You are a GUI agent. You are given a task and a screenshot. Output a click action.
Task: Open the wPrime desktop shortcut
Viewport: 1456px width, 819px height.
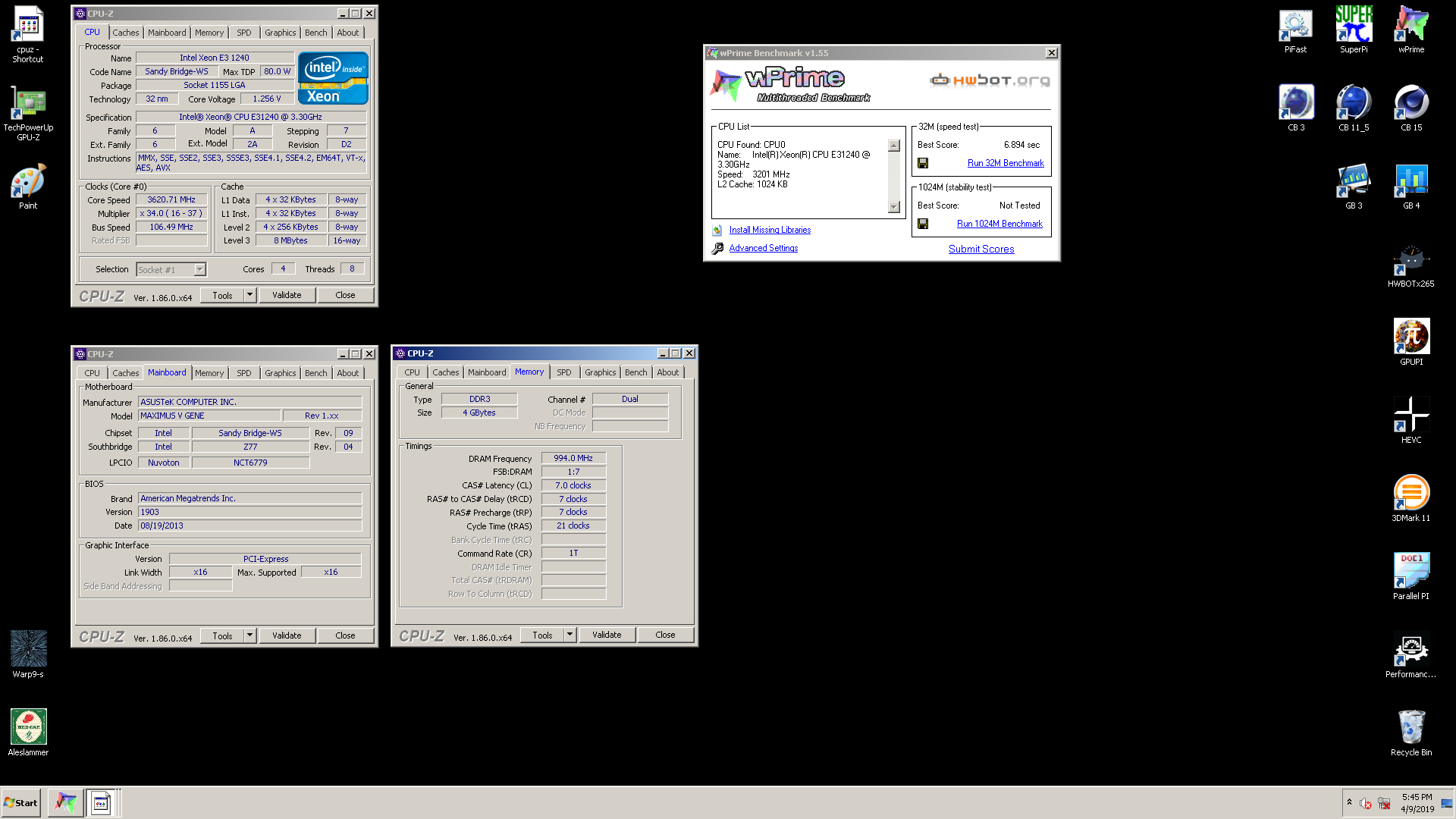(1411, 29)
